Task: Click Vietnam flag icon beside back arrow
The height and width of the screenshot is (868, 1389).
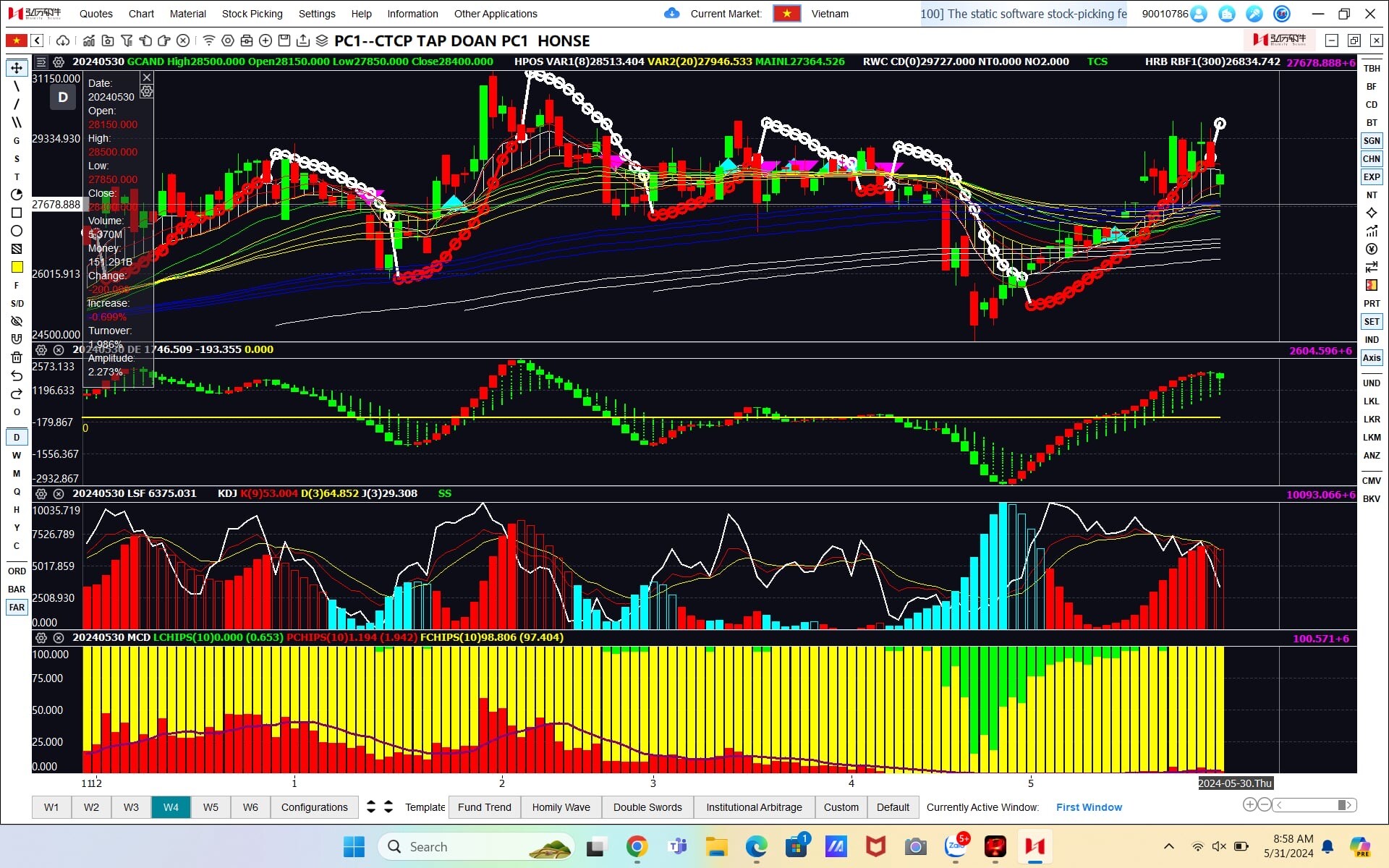Action: click(16, 41)
